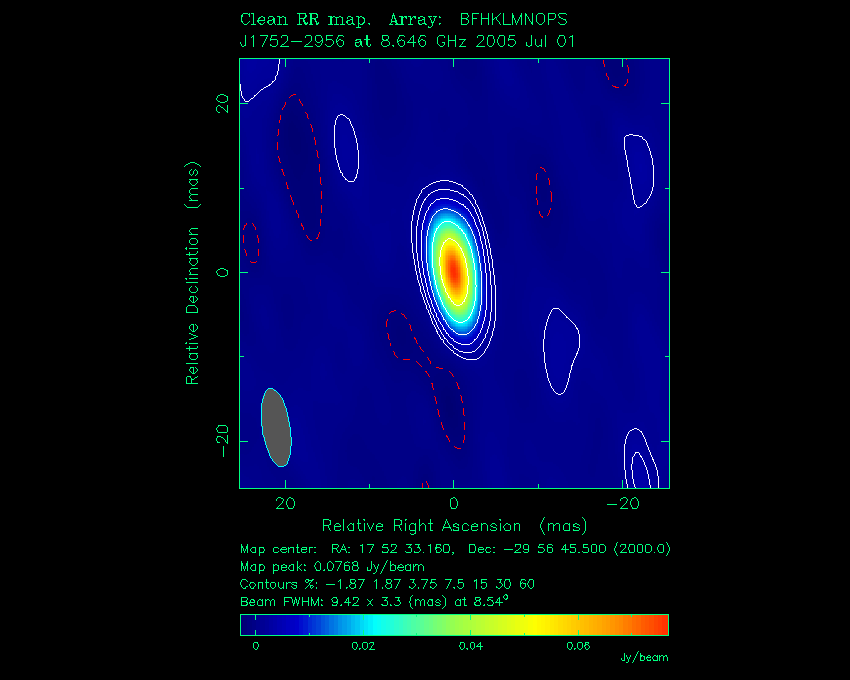Click the source line 'J1752-2956 at 8.646 GHz 2005 Jul 01'
This screenshot has width=850, height=680.
click(407, 41)
